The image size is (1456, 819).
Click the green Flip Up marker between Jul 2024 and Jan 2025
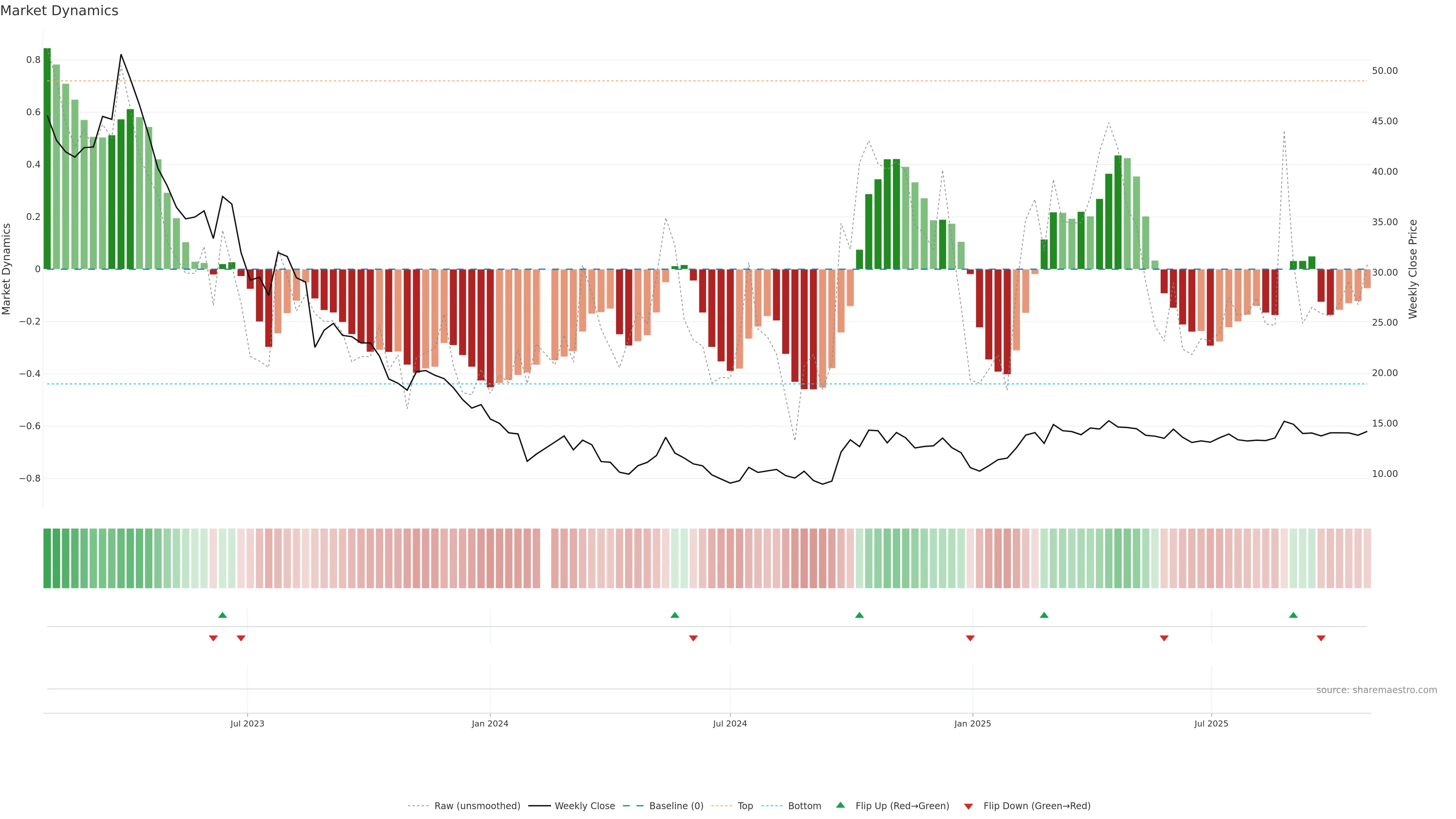(x=859, y=615)
